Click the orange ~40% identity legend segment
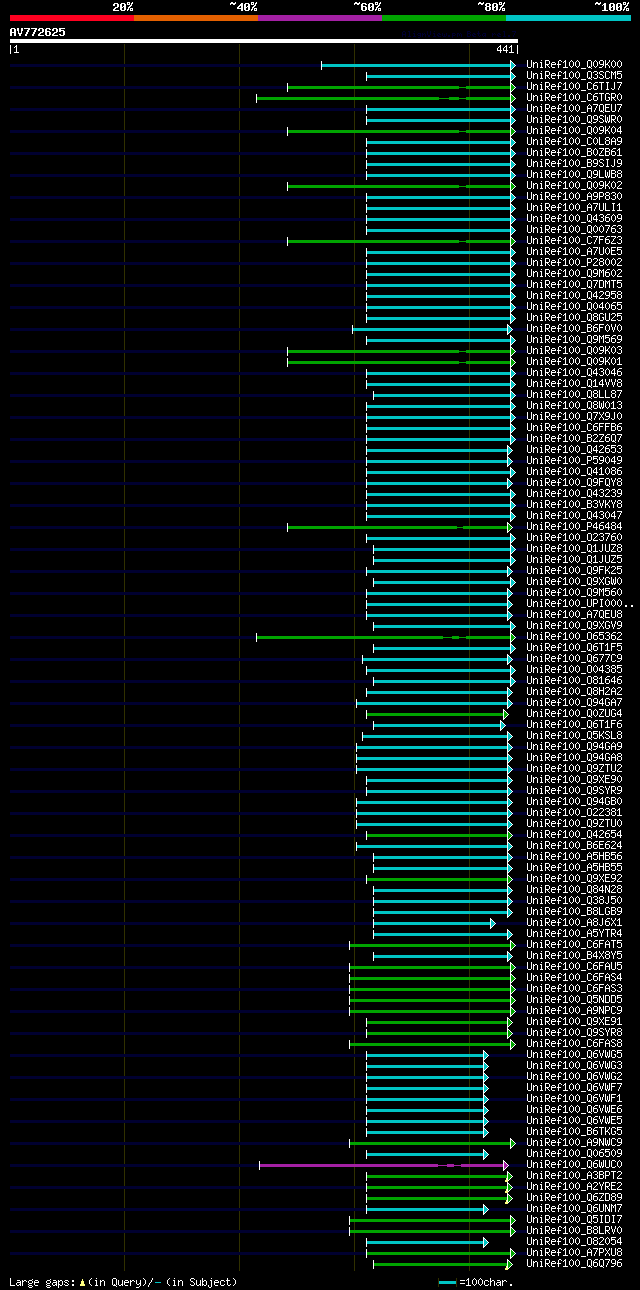Viewport: 640px width, 1290px height. [195, 17]
